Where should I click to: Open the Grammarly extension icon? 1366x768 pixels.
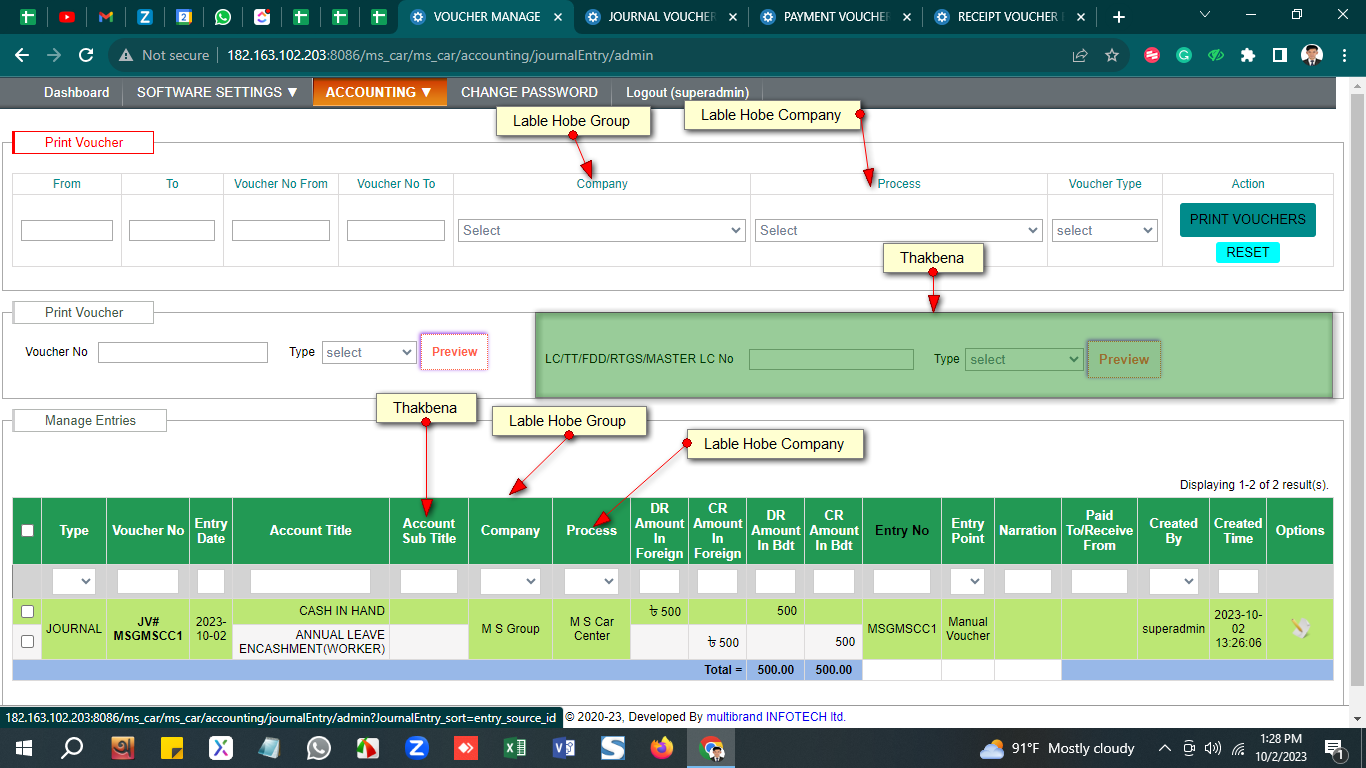coord(1183,56)
